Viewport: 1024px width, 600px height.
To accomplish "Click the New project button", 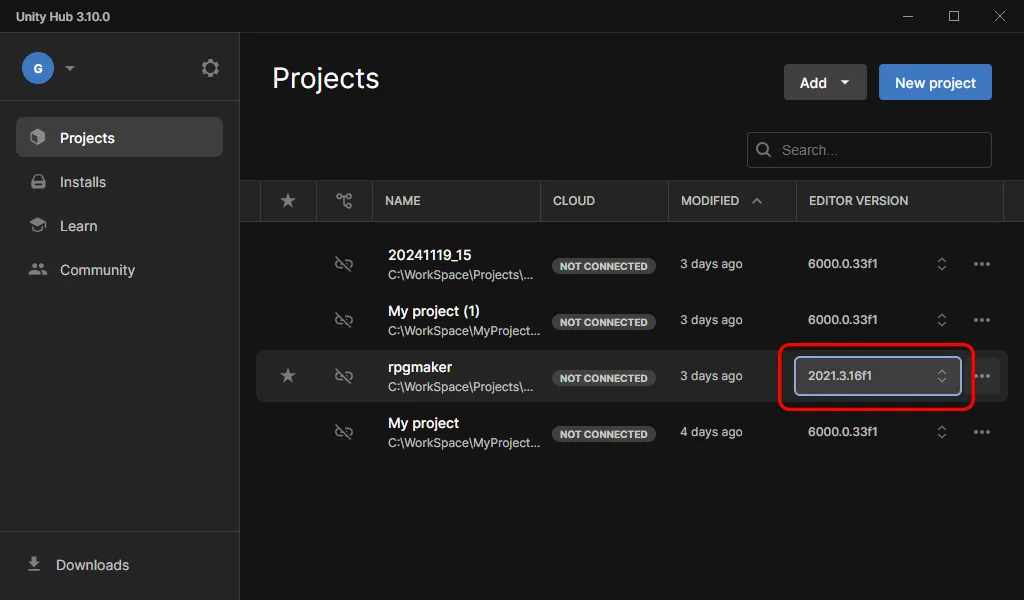I will (935, 83).
